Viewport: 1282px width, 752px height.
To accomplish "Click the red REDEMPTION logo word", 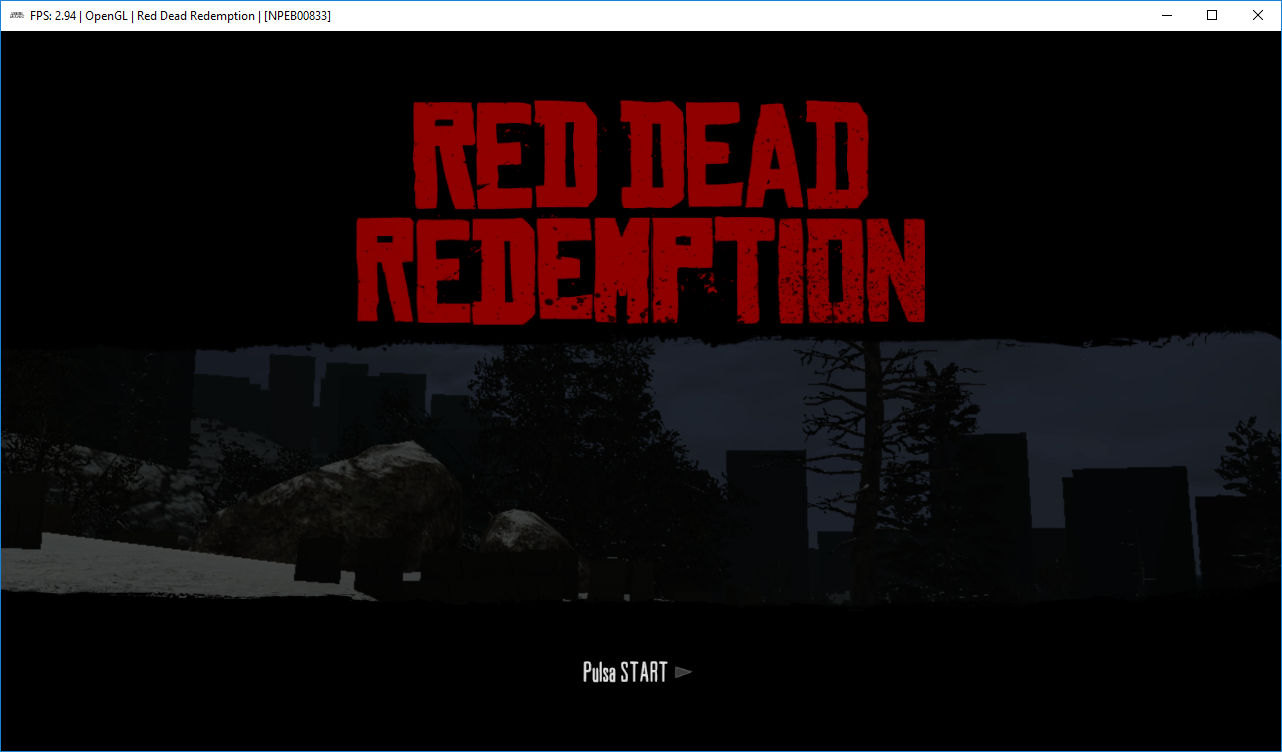I will point(640,270).
